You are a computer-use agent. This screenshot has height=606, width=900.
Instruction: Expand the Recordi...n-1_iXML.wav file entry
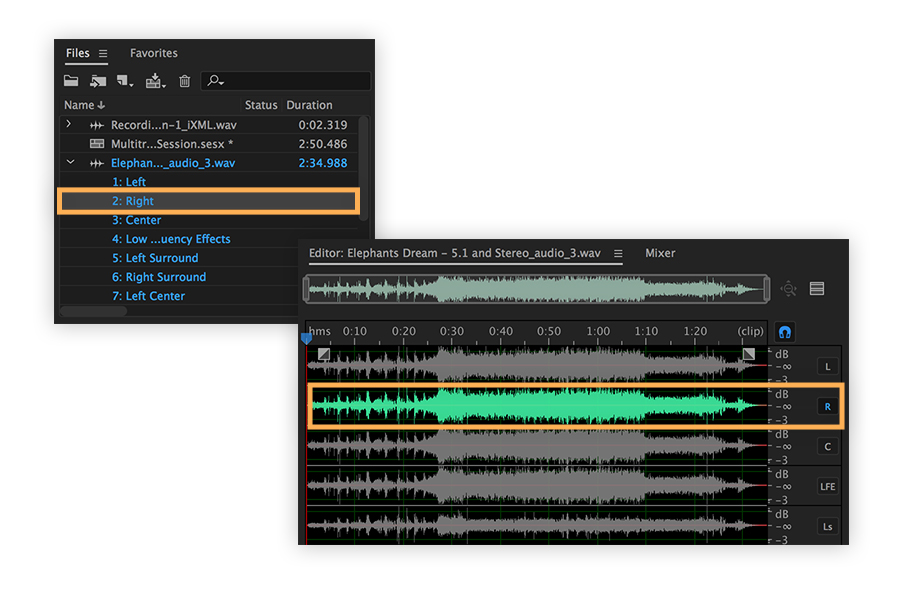(x=70, y=124)
